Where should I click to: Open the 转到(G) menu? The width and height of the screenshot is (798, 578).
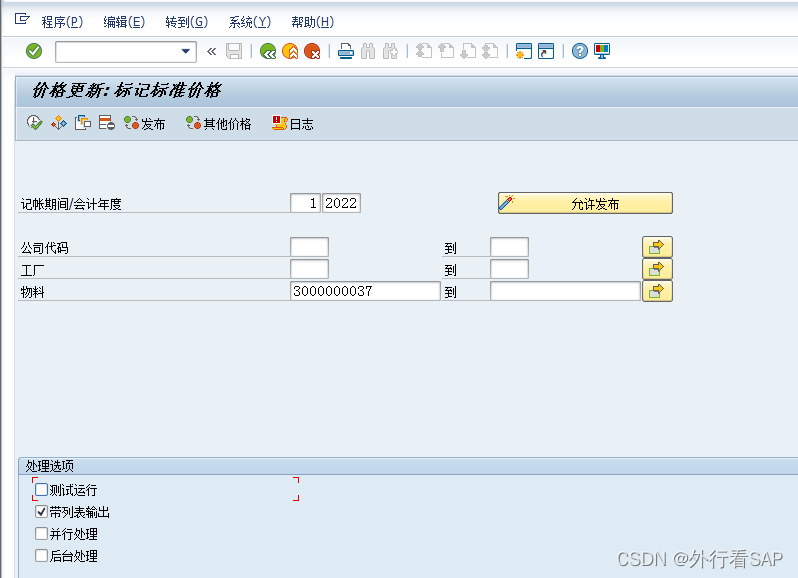coord(187,22)
